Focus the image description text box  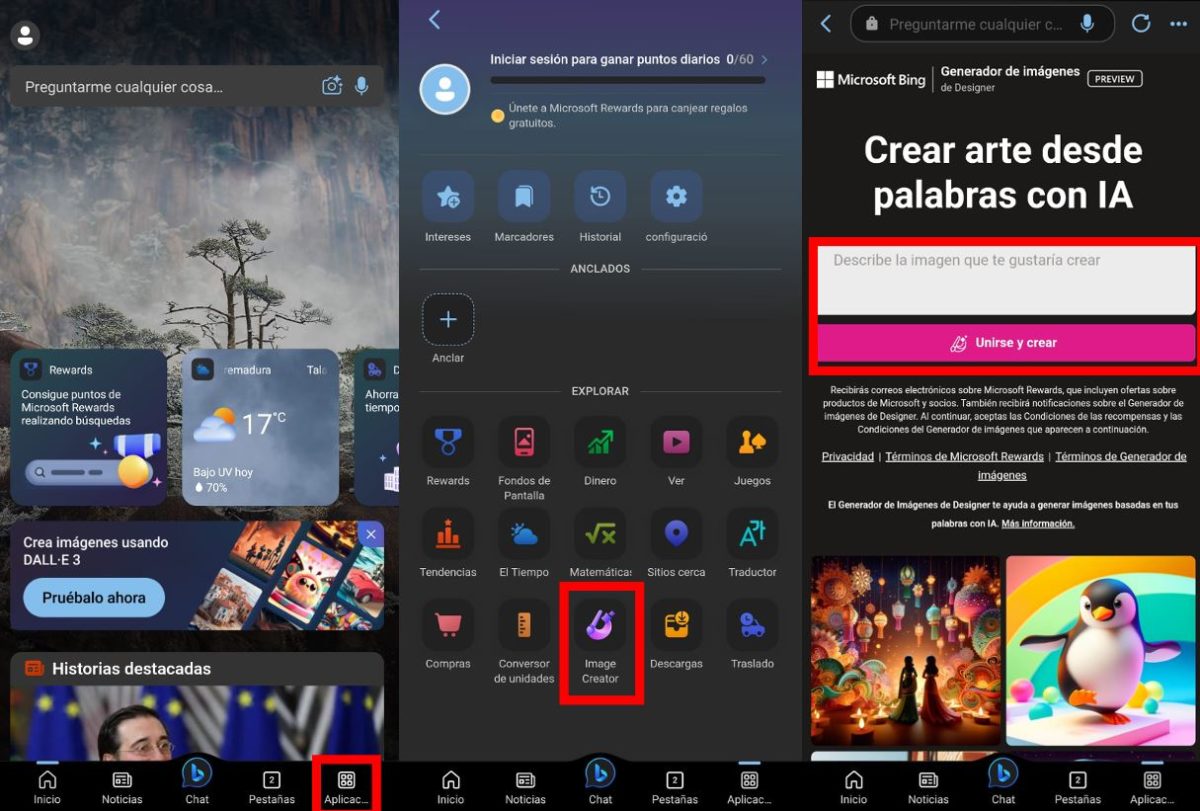[x=1006, y=282]
